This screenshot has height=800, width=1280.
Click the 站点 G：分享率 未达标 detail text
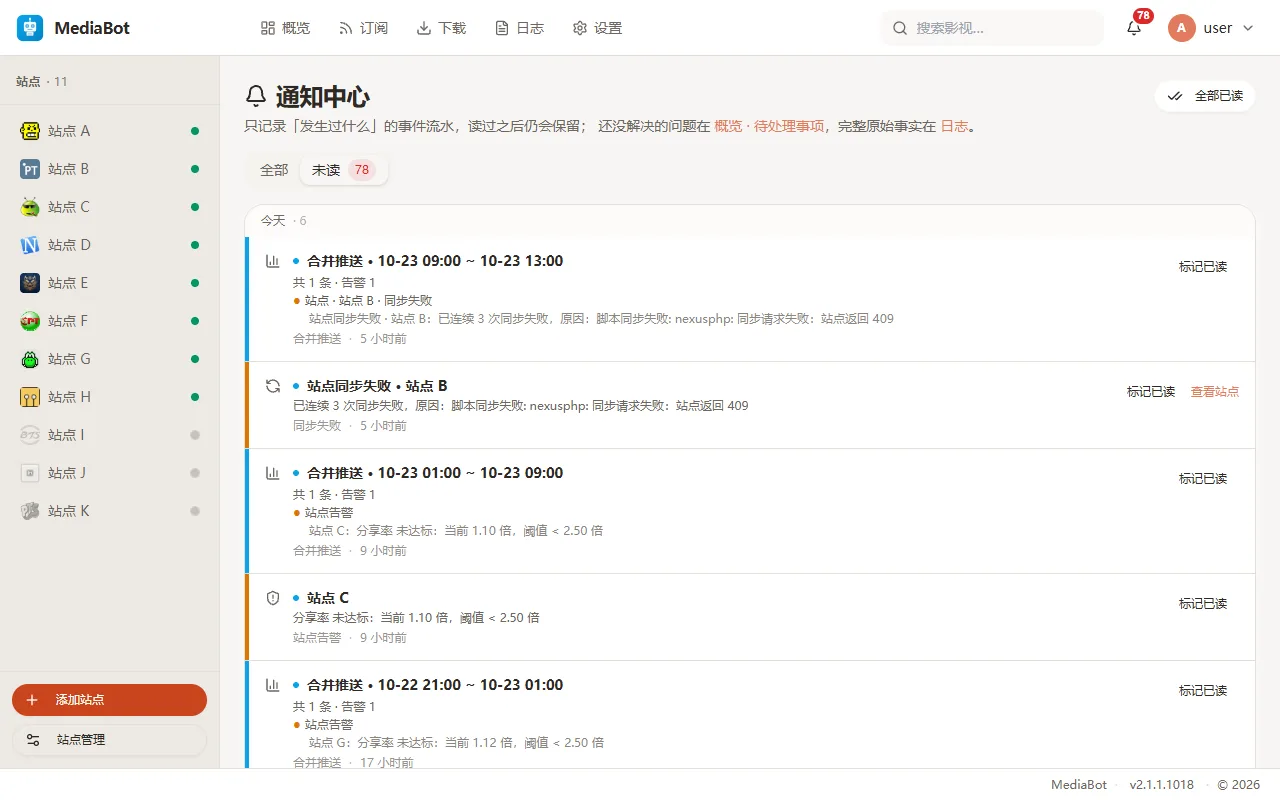[x=456, y=743]
